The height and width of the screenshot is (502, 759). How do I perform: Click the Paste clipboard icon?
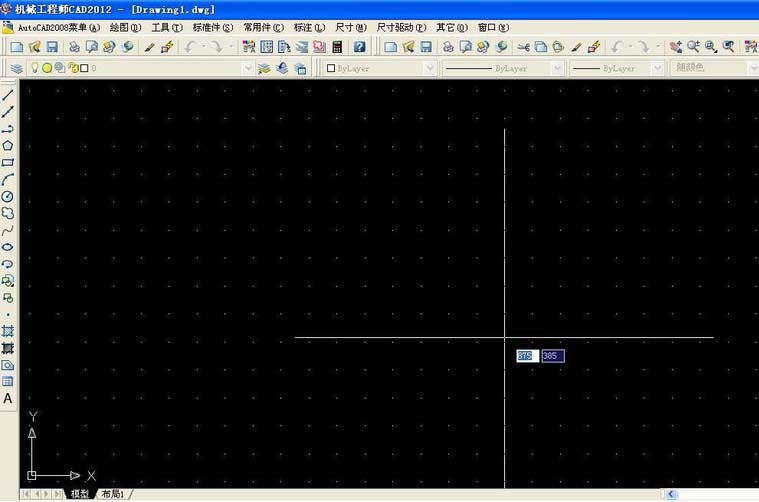click(x=558, y=47)
